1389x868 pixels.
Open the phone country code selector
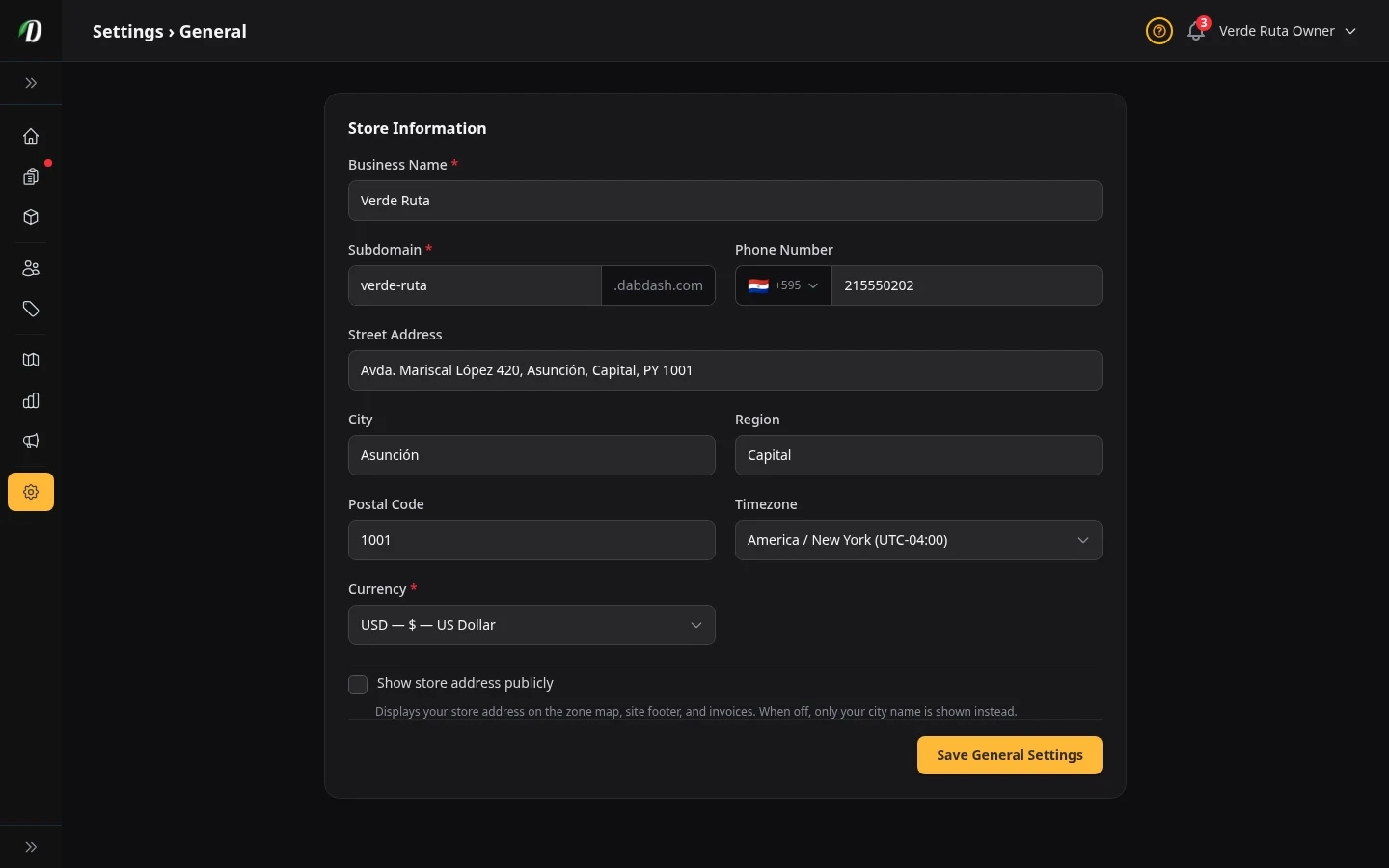[x=783, y=285]
